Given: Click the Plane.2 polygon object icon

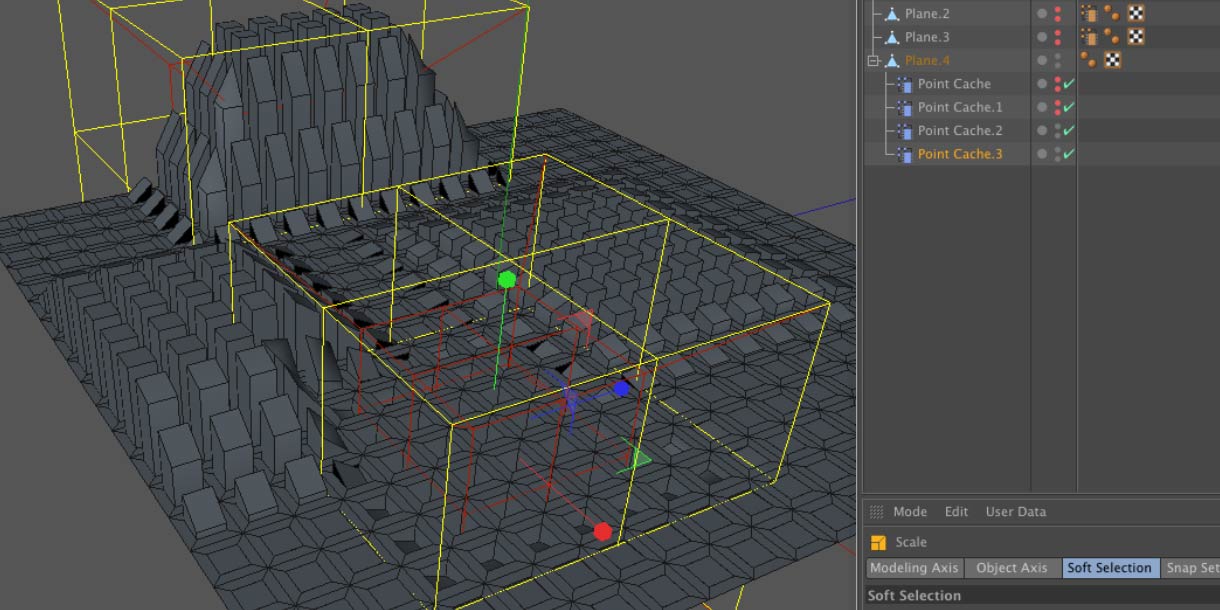Looking at the screenshot, I should [x=892, y=14].
